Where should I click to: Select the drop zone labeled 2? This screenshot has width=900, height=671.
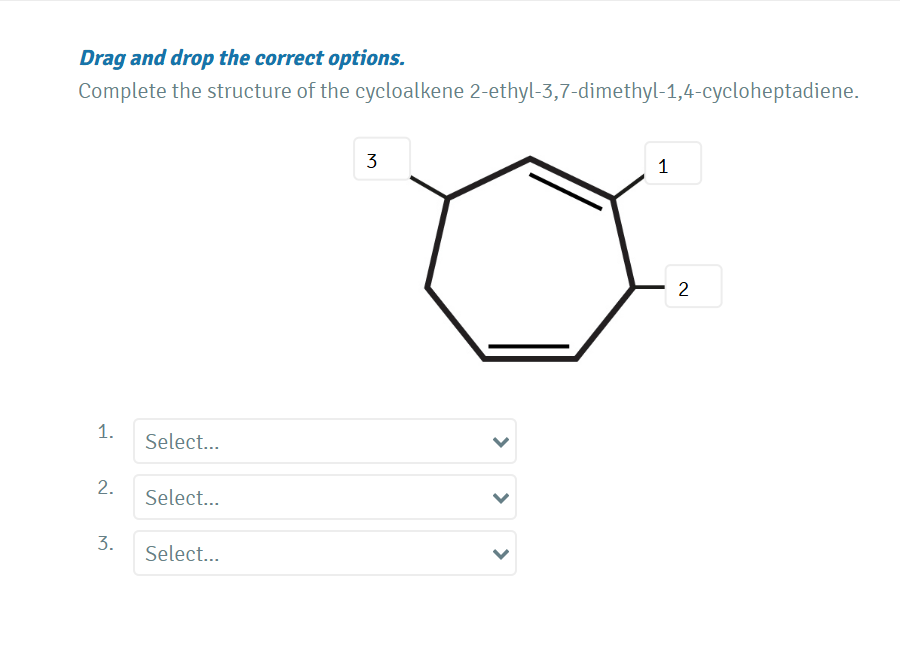click(693, 286)
